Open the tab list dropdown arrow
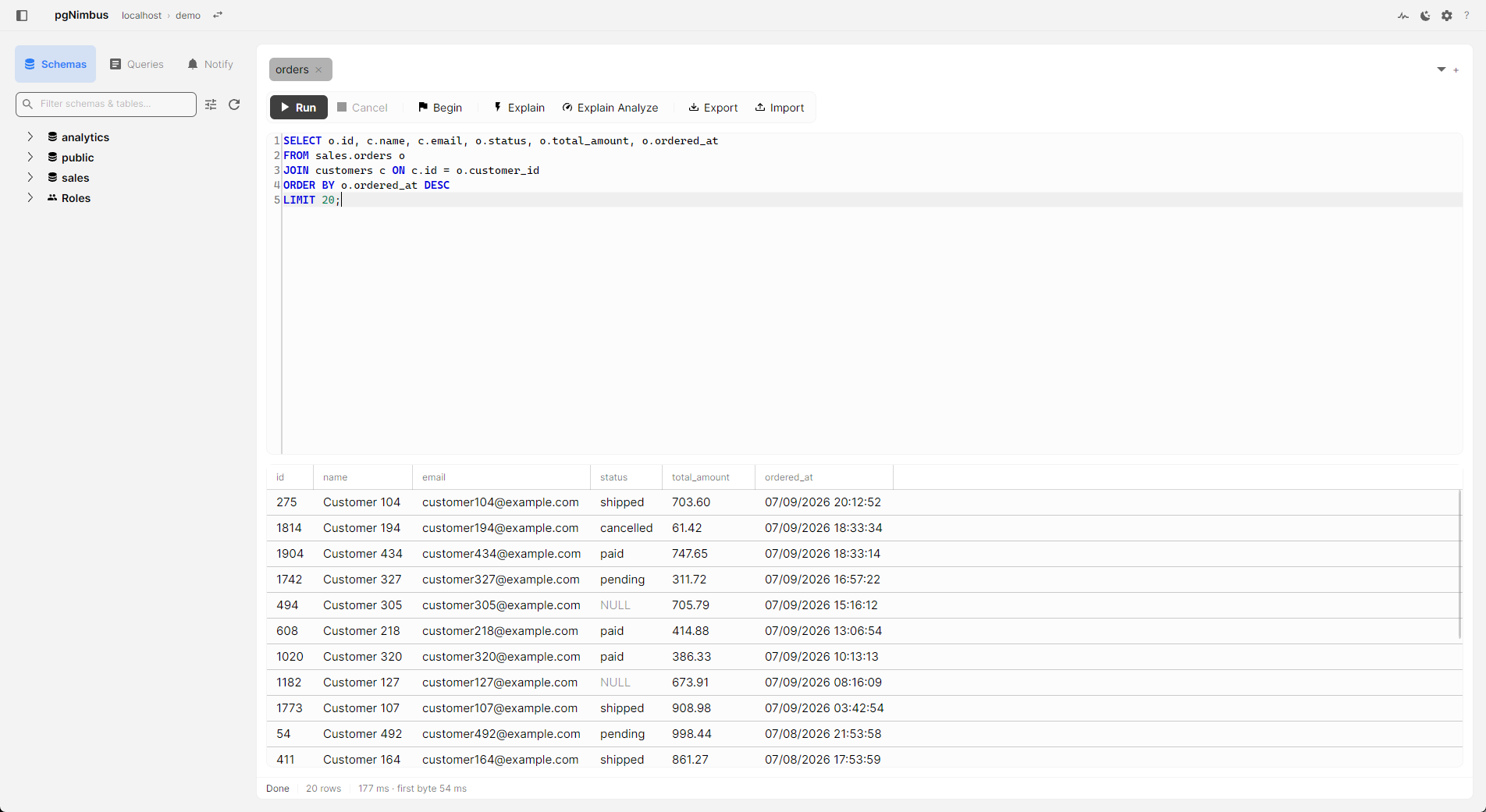The image size is (1486, 812). 1442,69
